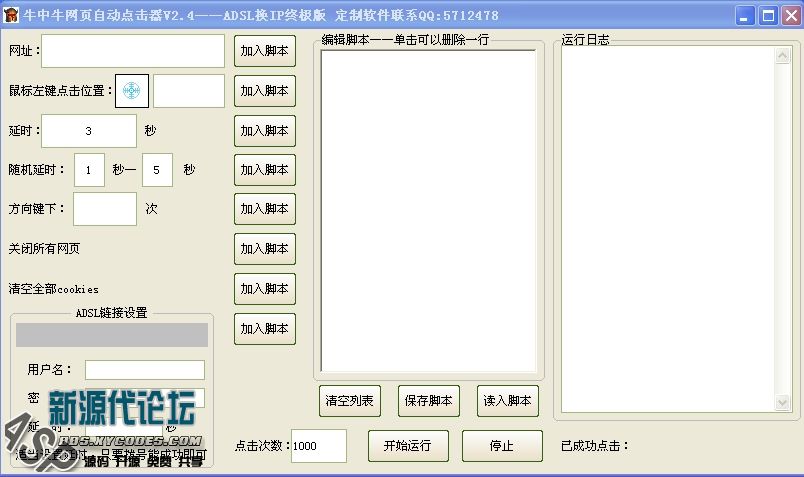Stop the run with 停止 button
This screenshot has width=804, height=477.
502,446
